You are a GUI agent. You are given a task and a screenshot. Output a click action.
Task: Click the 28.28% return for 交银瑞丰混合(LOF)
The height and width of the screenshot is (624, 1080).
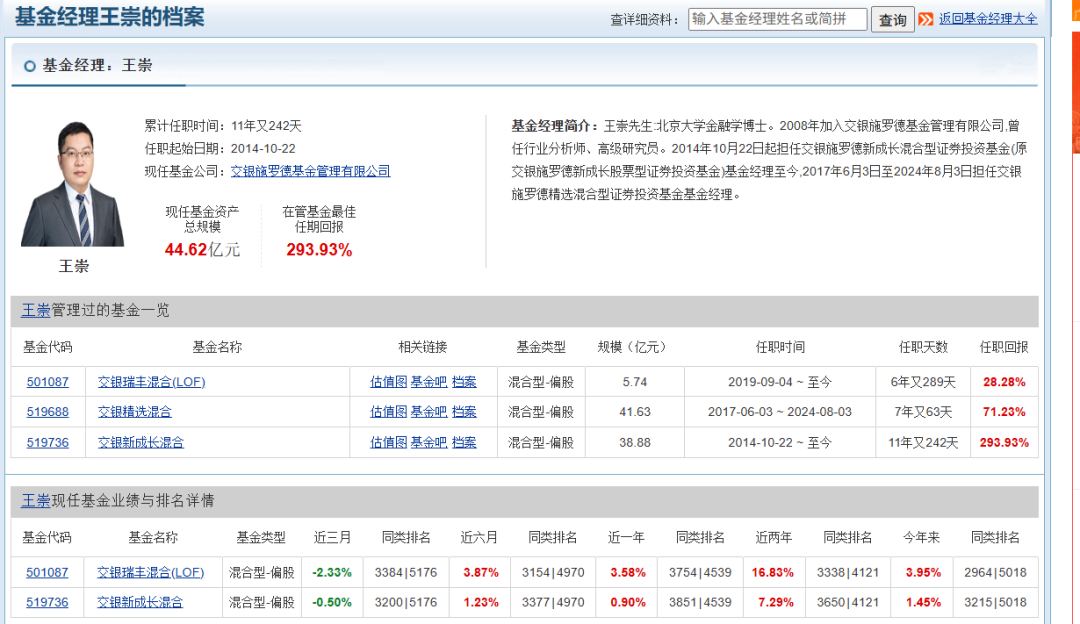click(x=1004, y=382)
